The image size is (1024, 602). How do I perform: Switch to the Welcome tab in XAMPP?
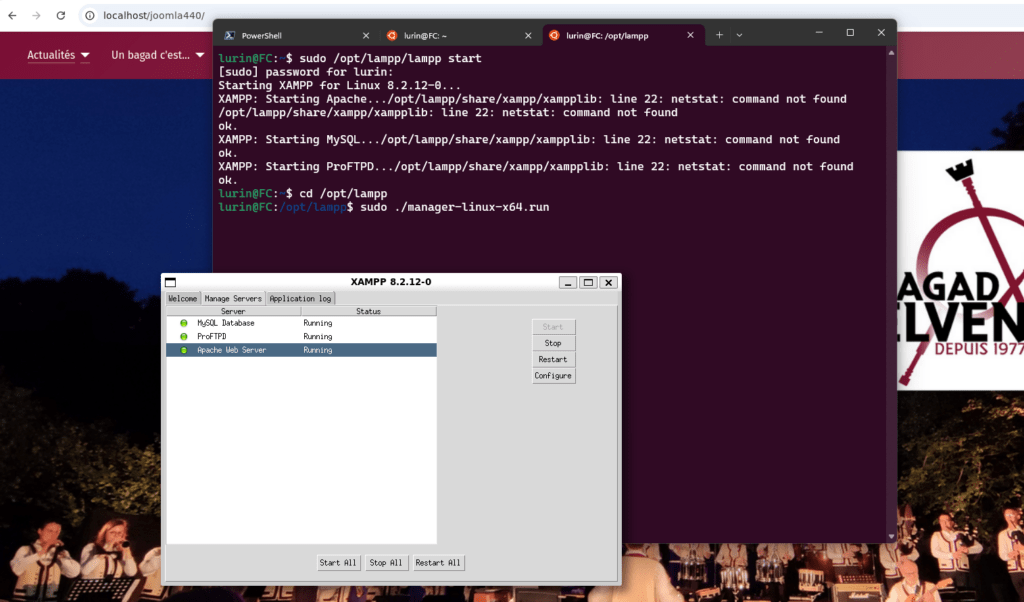tap(183, 298)
